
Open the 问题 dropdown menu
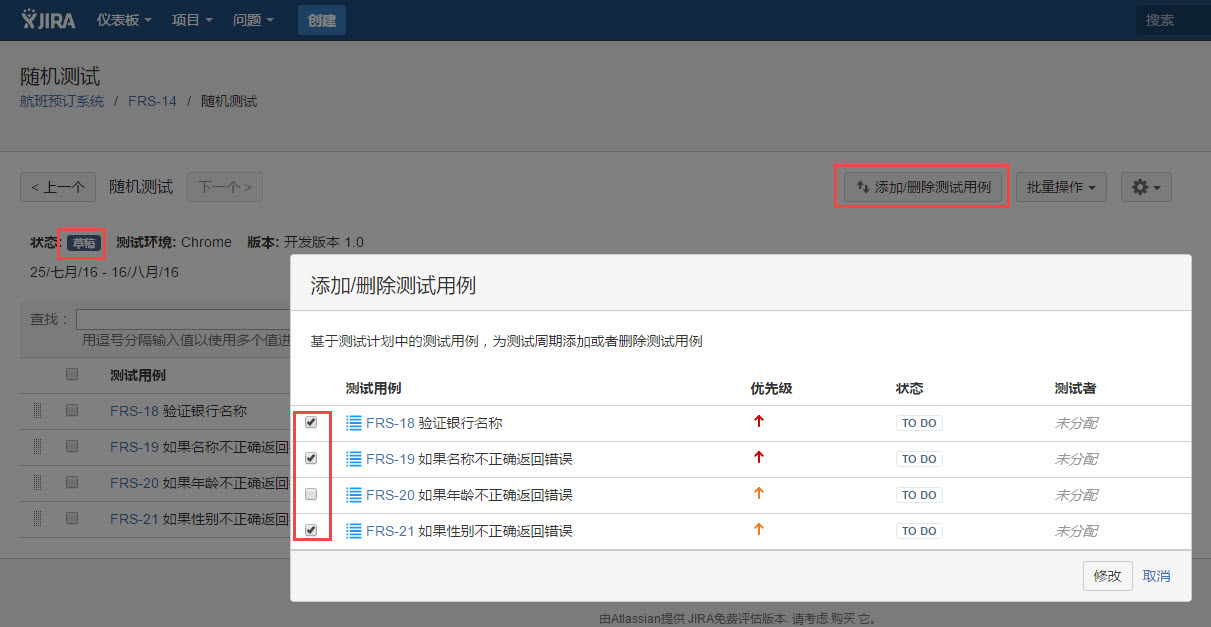[253, 20]
